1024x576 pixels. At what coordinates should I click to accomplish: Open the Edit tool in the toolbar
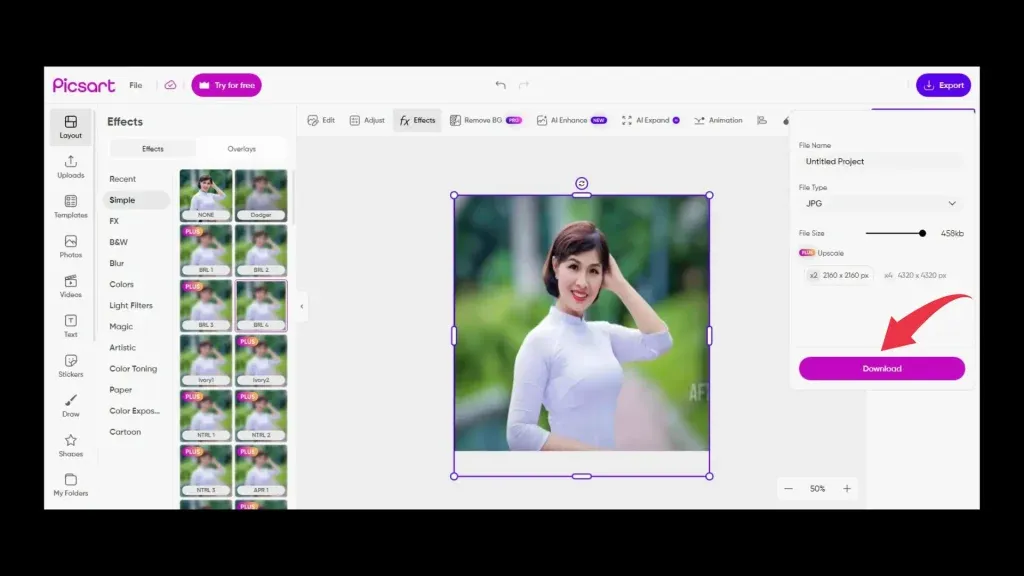click(321, 120)
